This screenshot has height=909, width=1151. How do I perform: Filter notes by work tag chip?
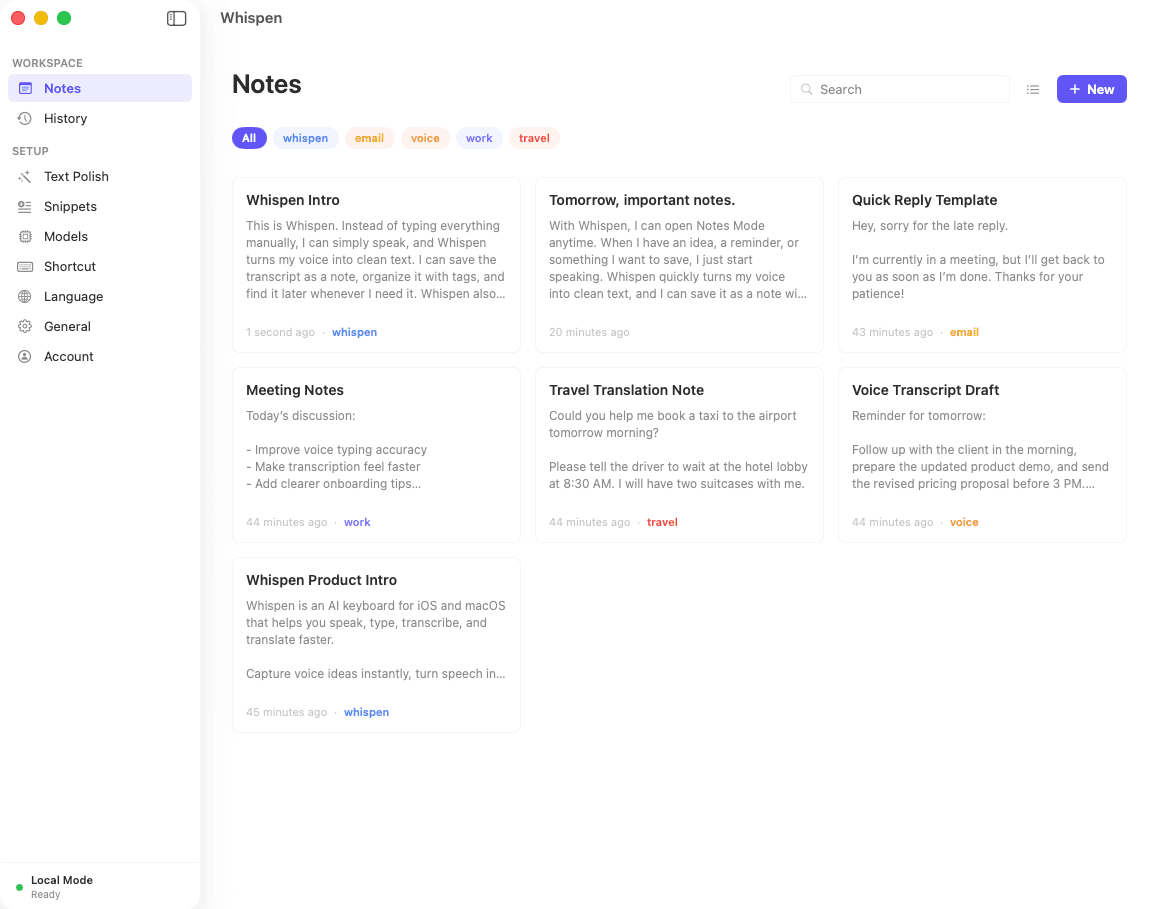479,138
